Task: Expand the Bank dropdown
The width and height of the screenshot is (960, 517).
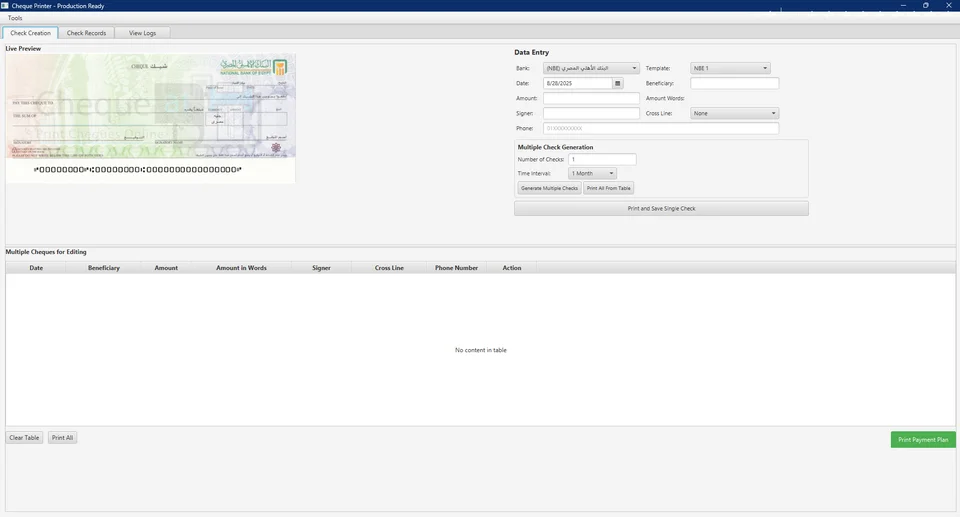Action: 591,68
